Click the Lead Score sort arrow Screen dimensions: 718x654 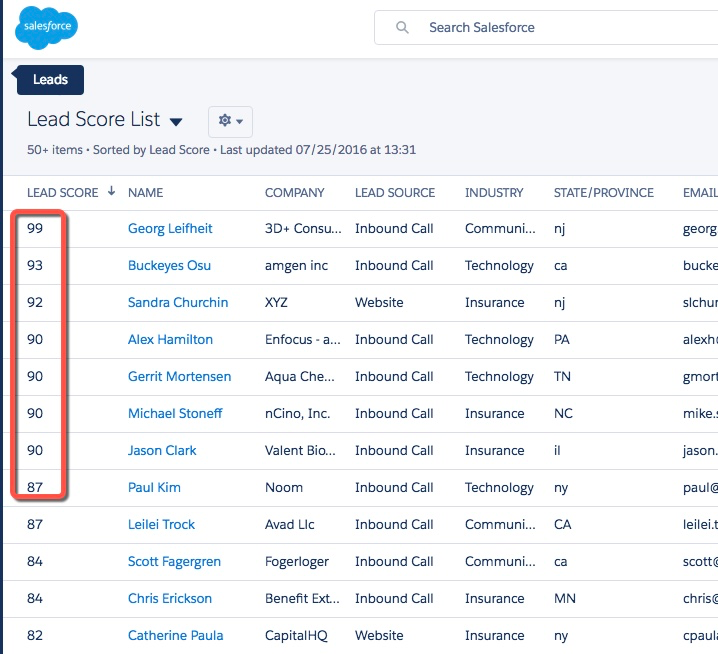click(x=111, y=192)
